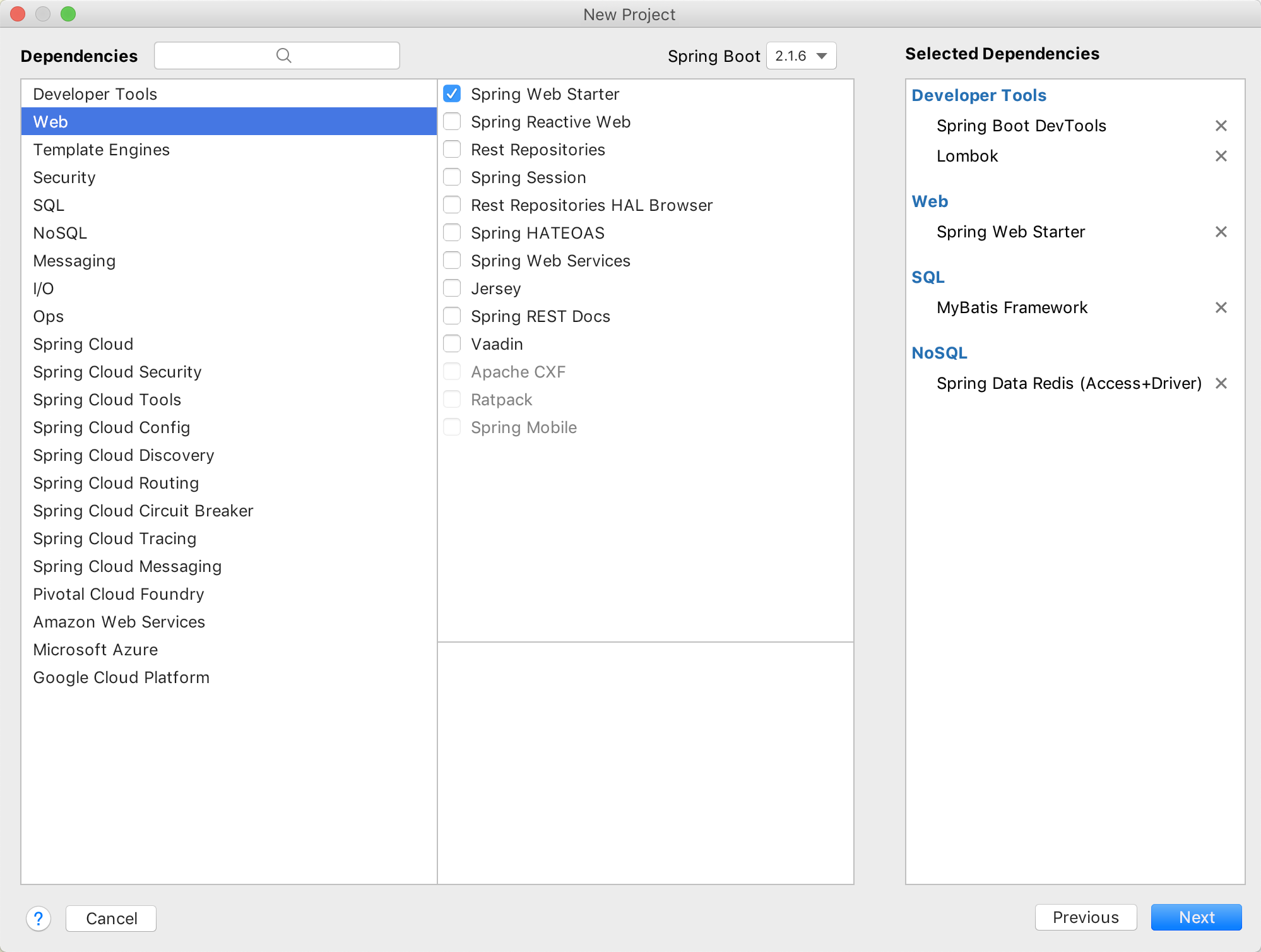
Task: Click the search magnifier icon
Action: pos(283,56)
